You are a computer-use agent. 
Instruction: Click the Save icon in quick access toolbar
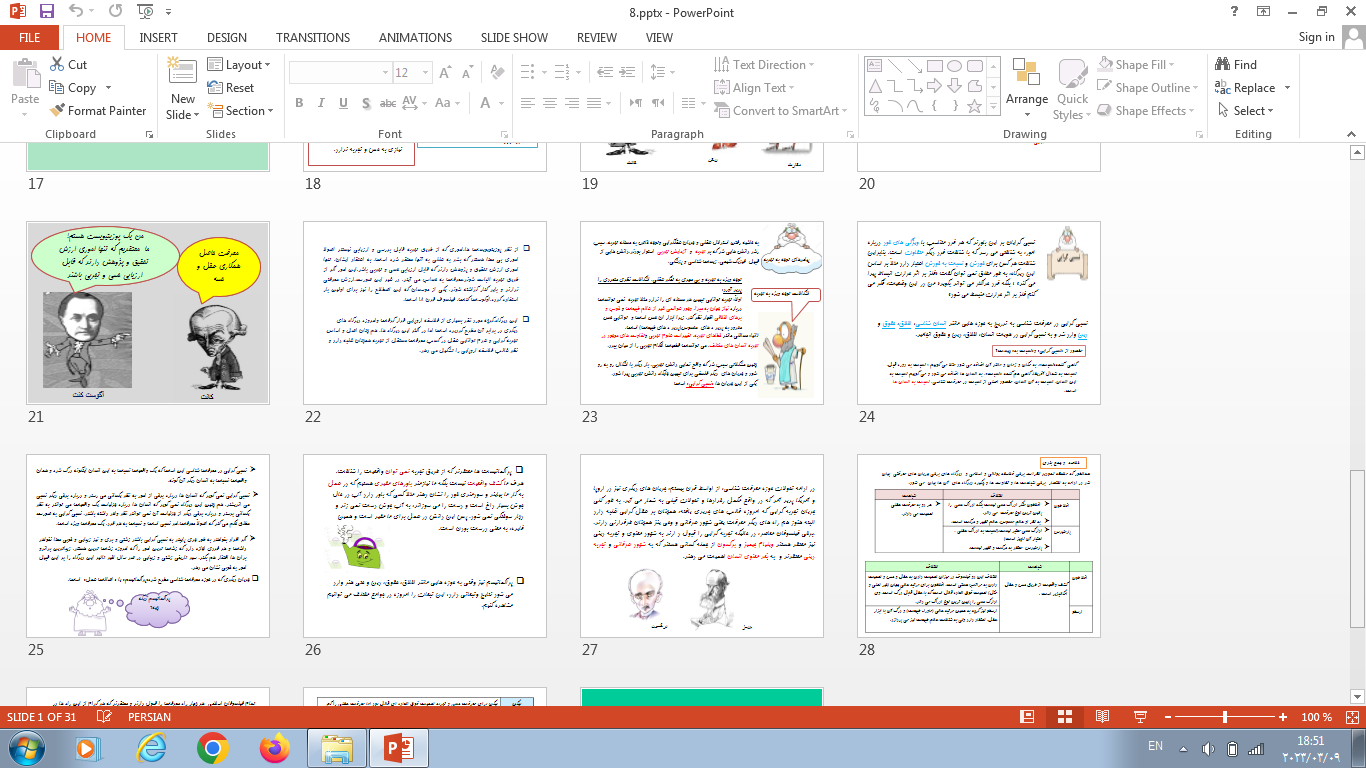pyautogui.click(x=46, y=11)
